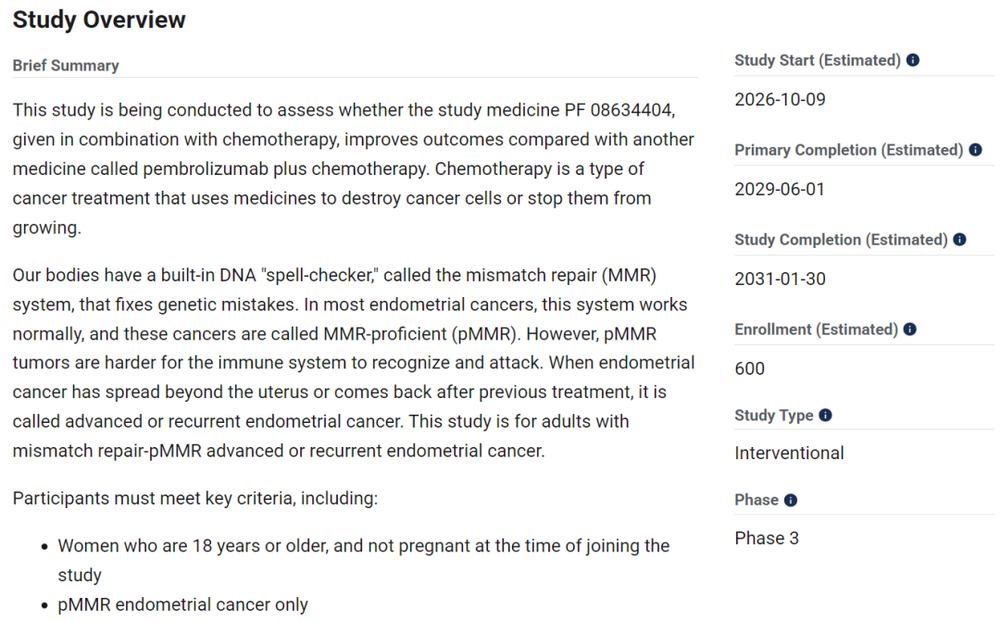
Task: Click the Study Overview heading
Action: [x=99, y=20]
